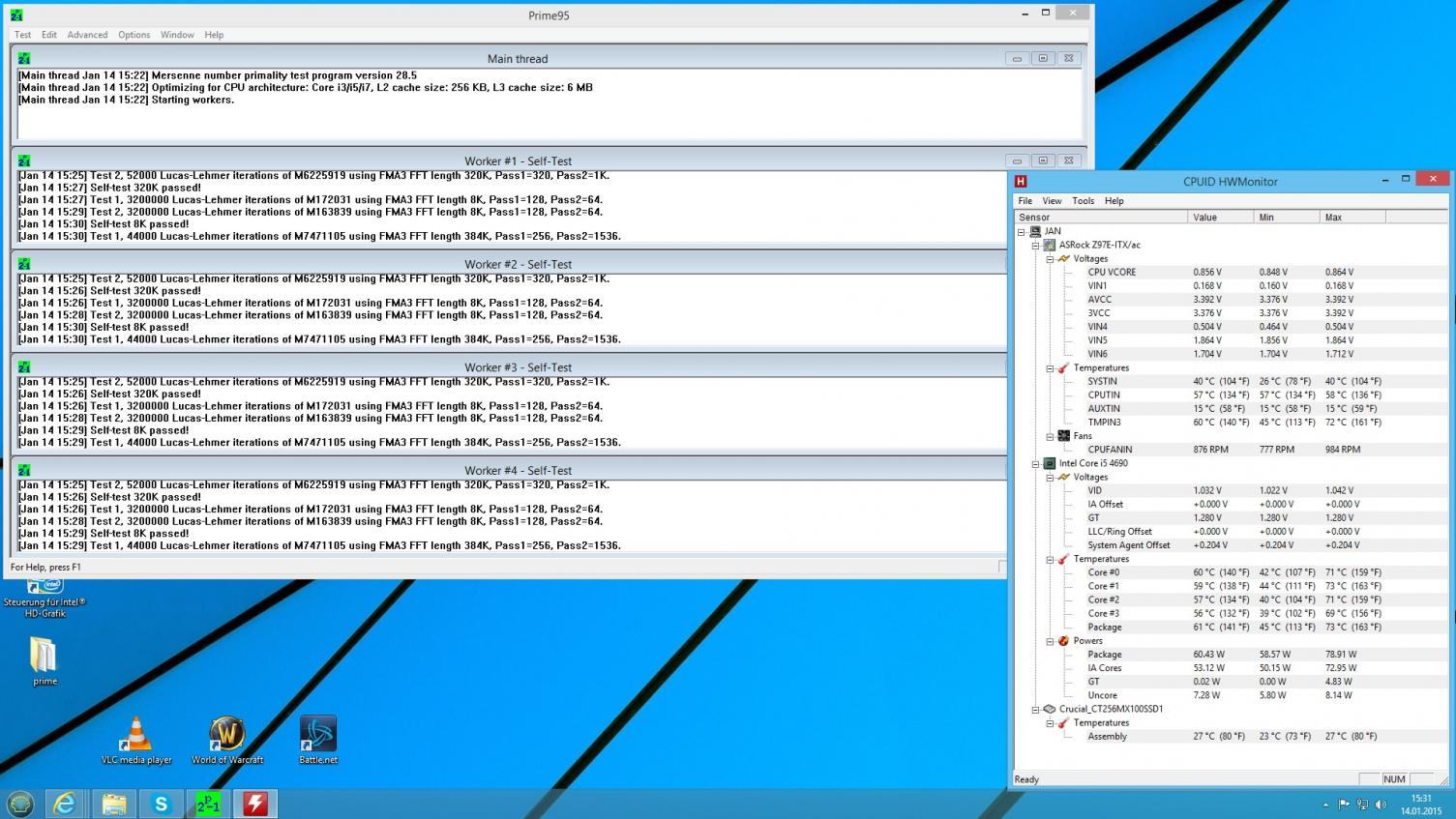This screenshot has width=1456, height=819.
Task: Click the TMPIN3 sensor row
Action: pyautogui.click(x=1231, y=423)
